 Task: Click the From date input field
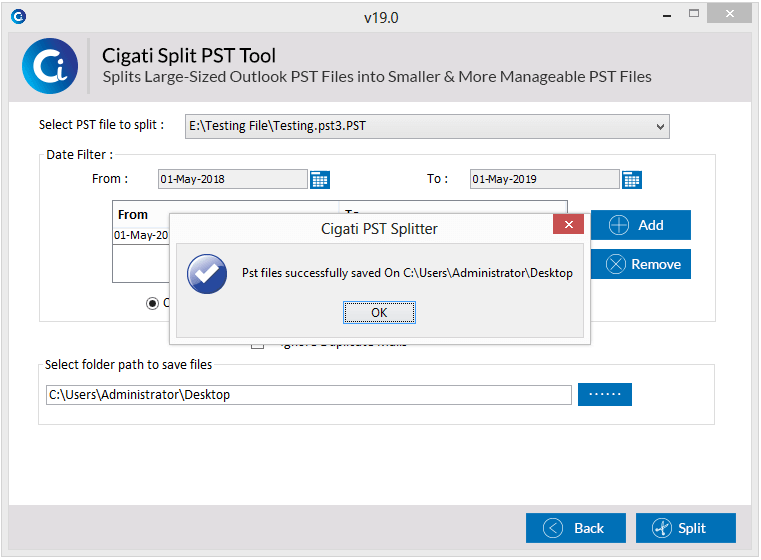tap(233, 179)
